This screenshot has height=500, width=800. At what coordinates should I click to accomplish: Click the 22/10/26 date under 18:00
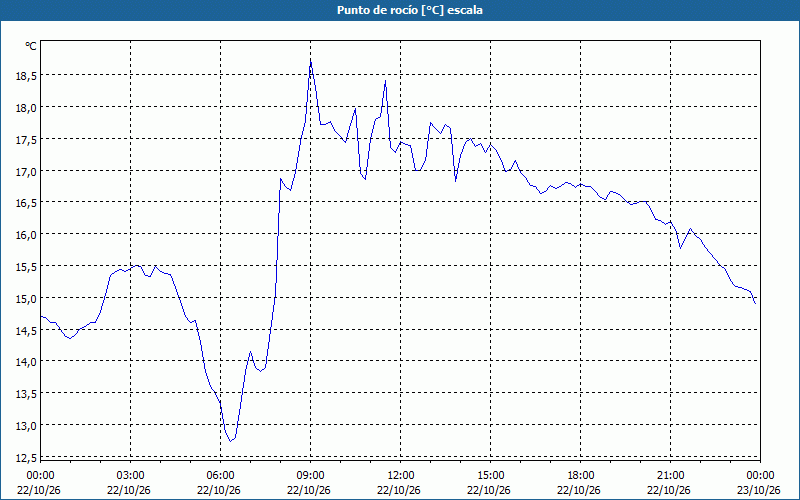(x=579, y=490)
